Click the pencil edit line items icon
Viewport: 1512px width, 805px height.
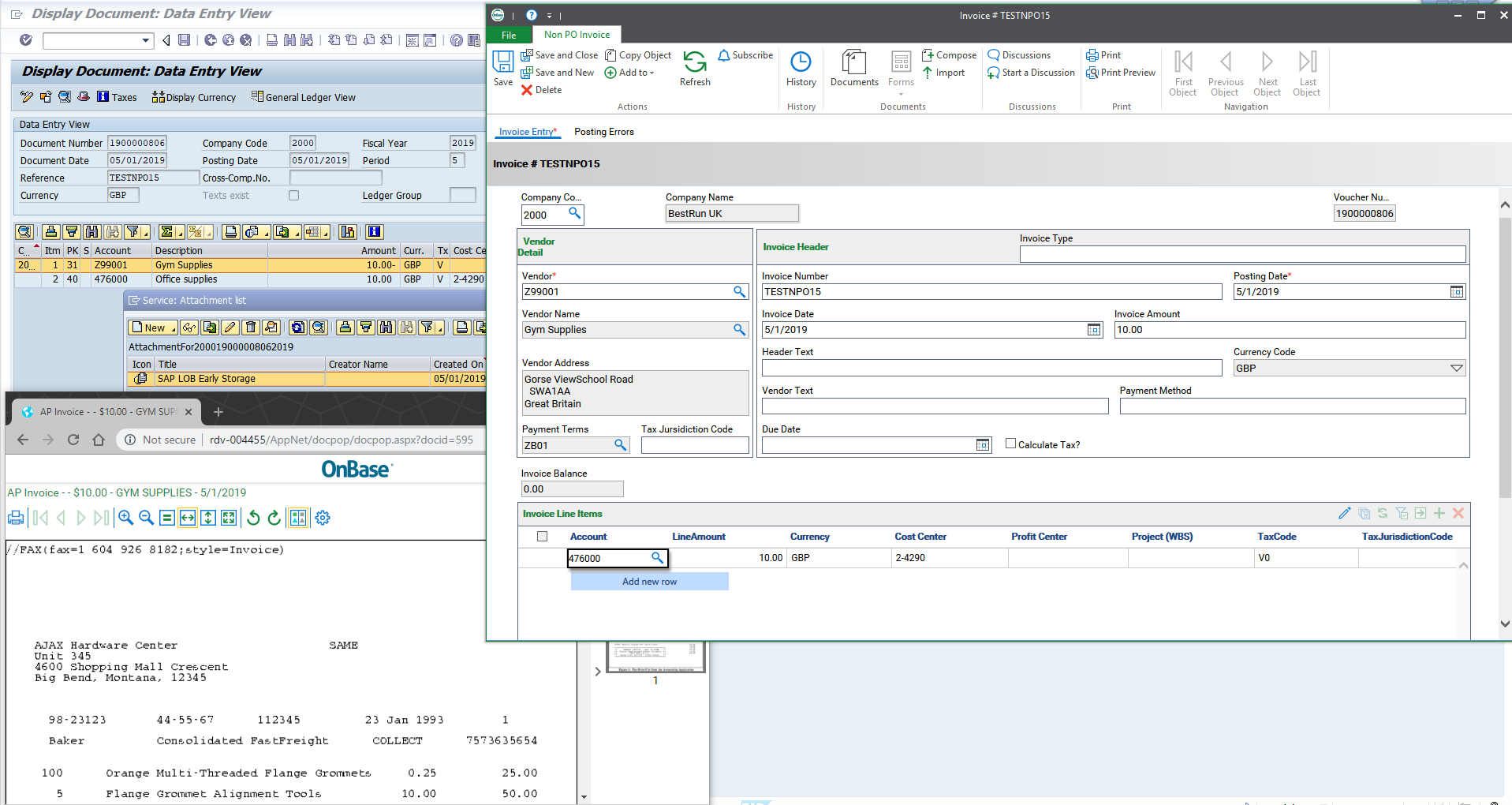(1345, 513)
